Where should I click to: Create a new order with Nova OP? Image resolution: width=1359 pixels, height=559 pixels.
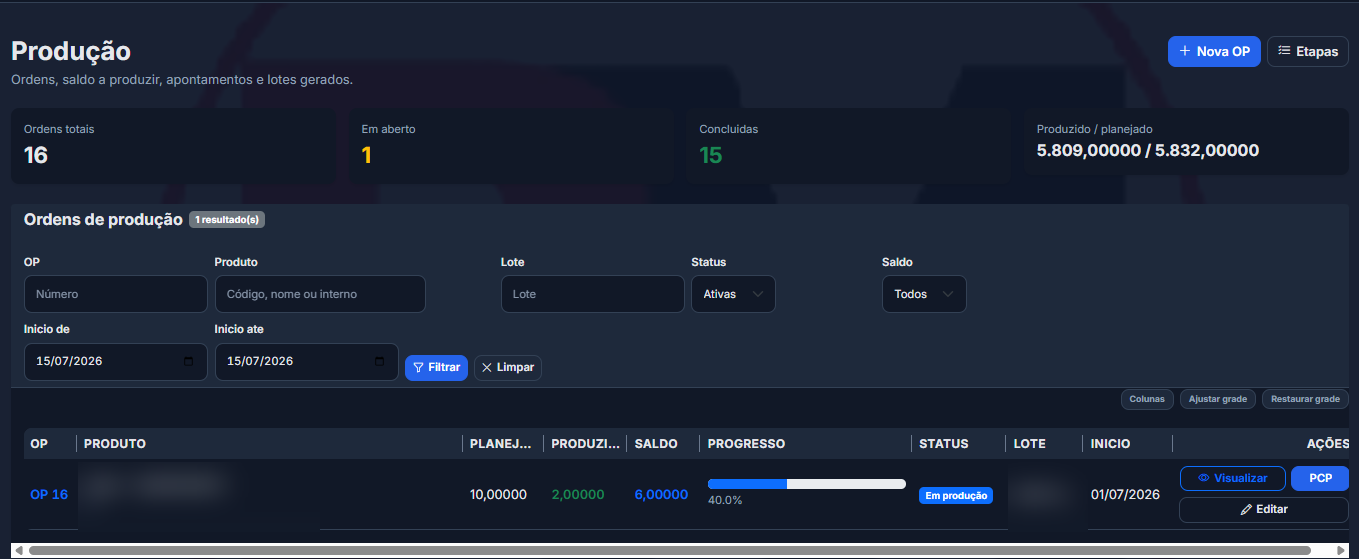pyautogui.click(x=1214, y=51)
